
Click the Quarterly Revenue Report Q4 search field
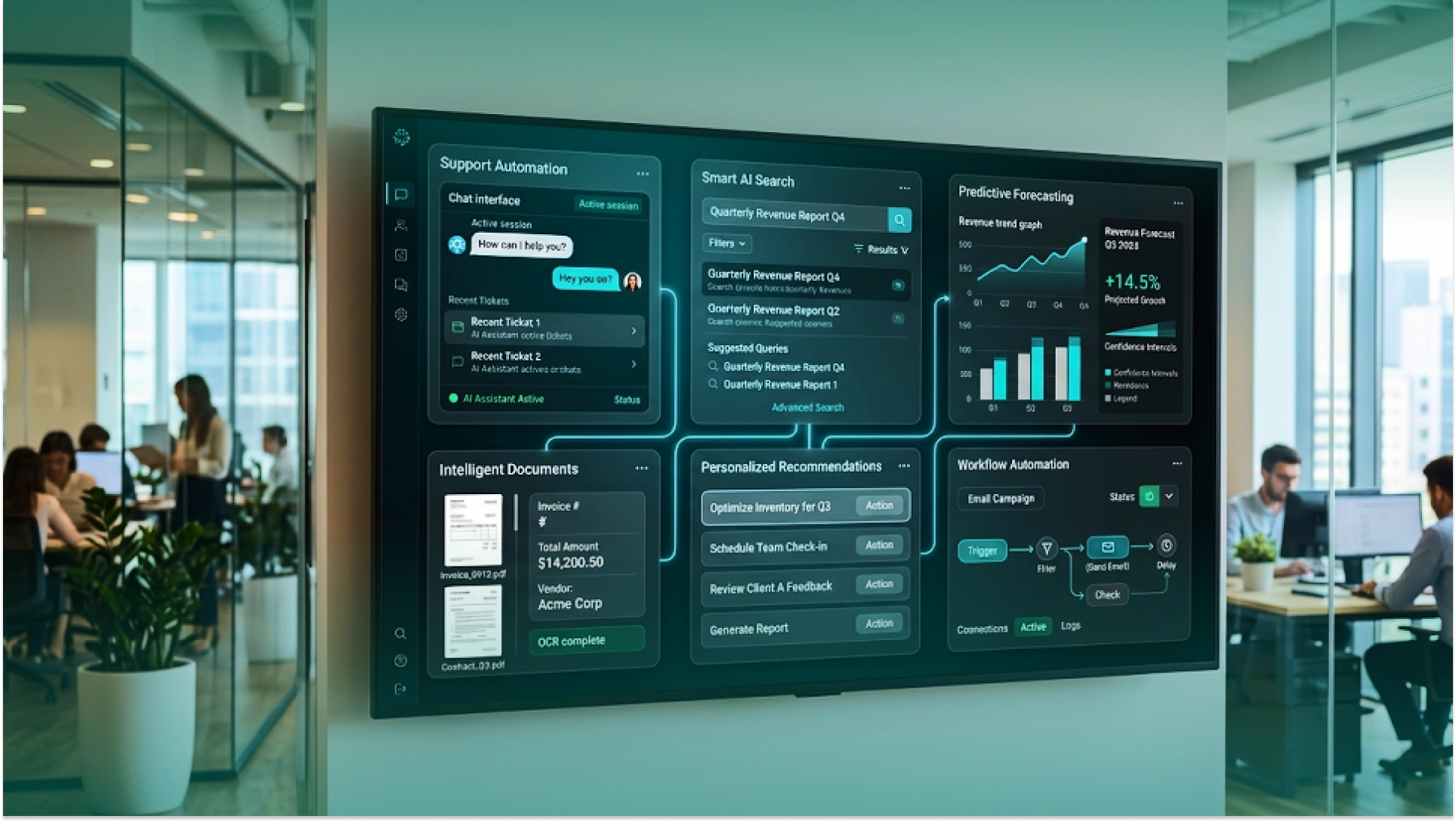coord(796,215)
